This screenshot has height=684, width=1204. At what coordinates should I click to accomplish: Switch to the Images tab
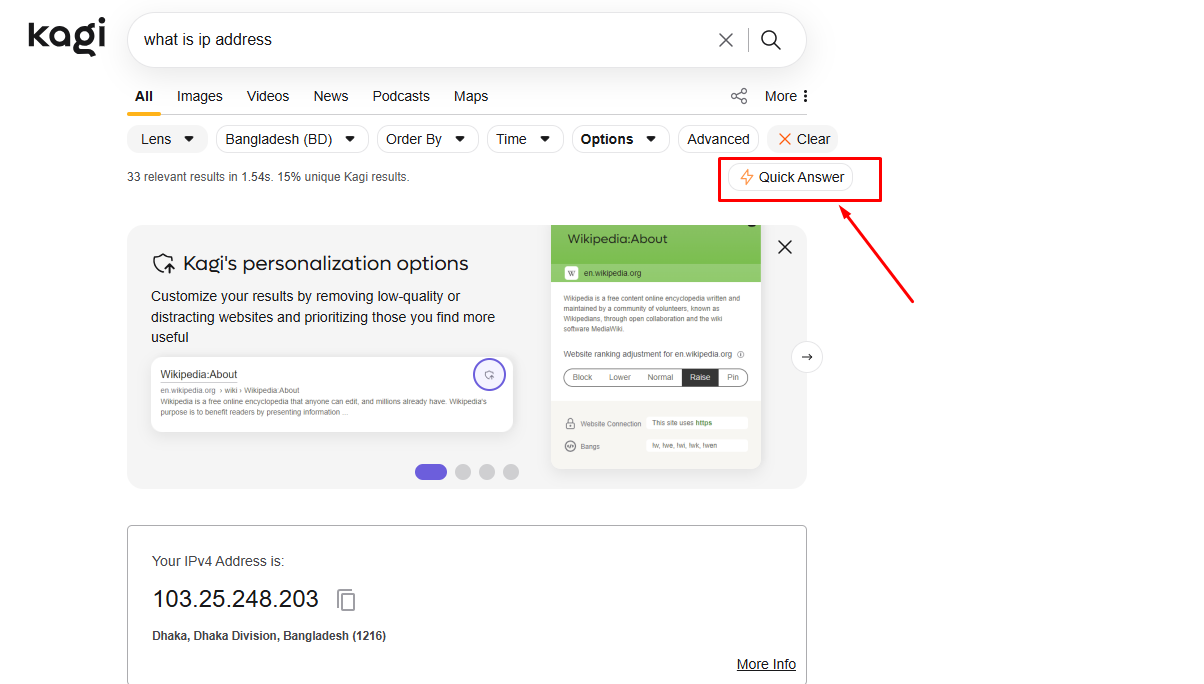coord(200,96)
